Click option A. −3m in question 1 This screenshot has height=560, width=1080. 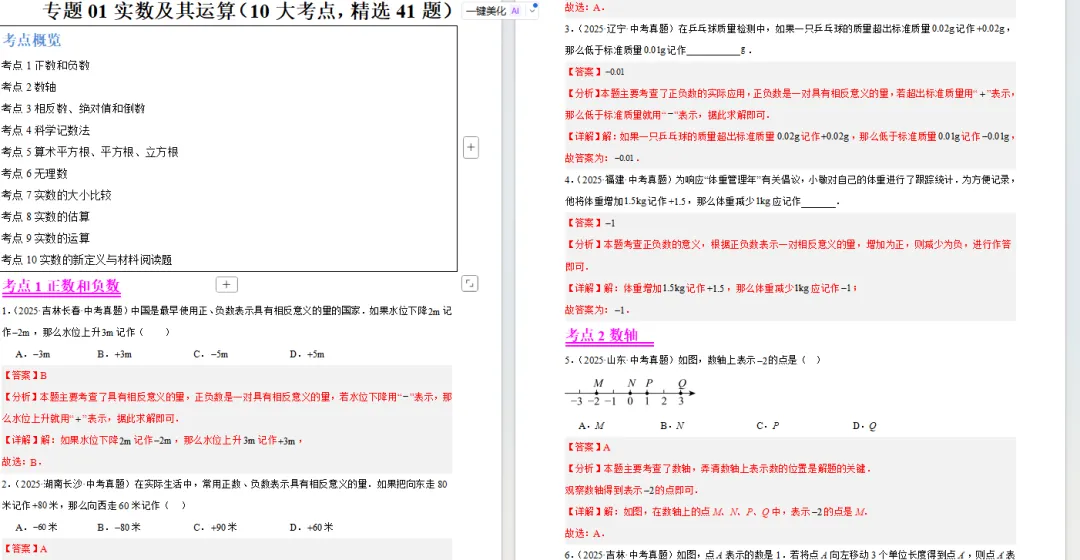pos(33,354)
